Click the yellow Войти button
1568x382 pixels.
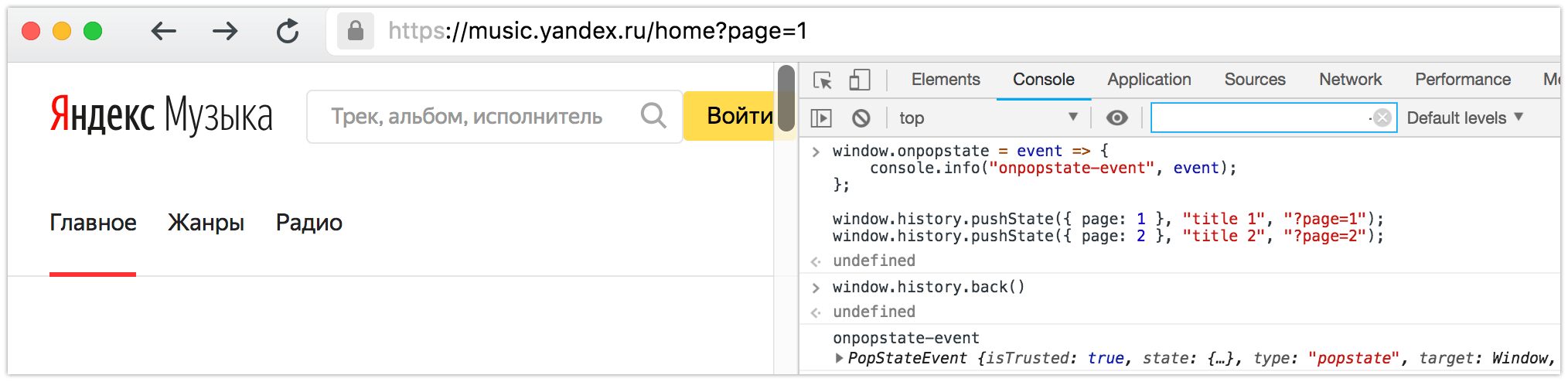point(738,116)
